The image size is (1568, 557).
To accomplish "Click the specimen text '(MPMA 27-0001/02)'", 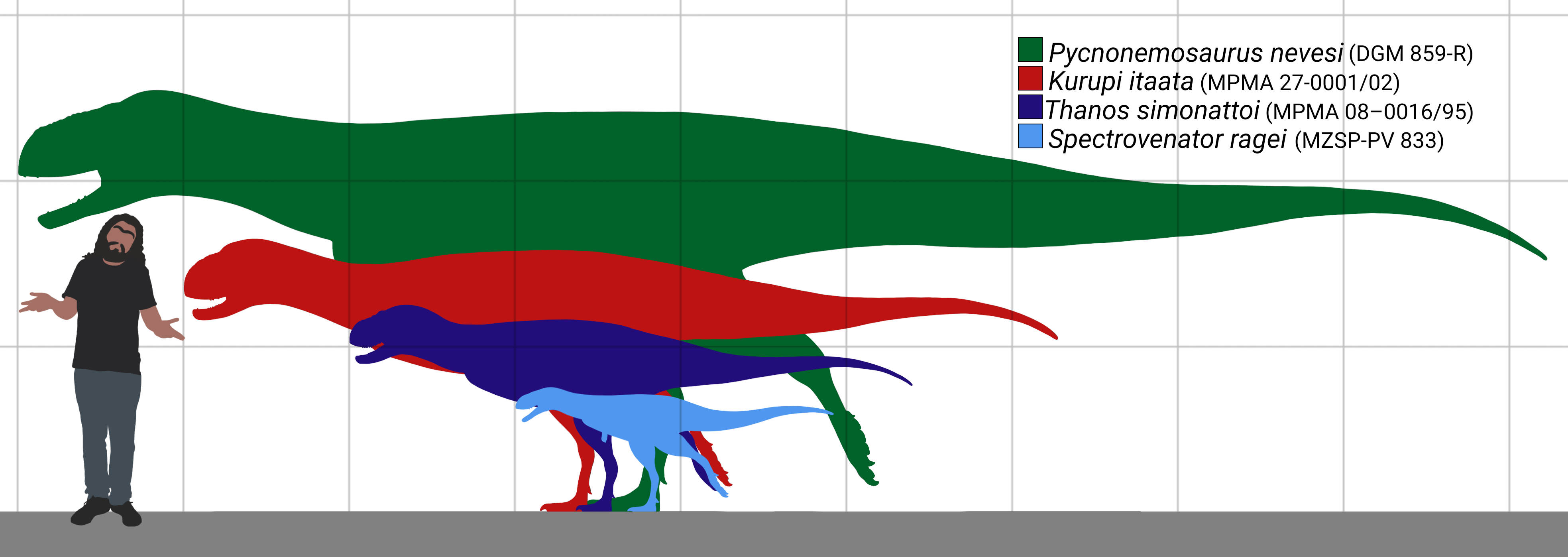I will (1300, 83).
